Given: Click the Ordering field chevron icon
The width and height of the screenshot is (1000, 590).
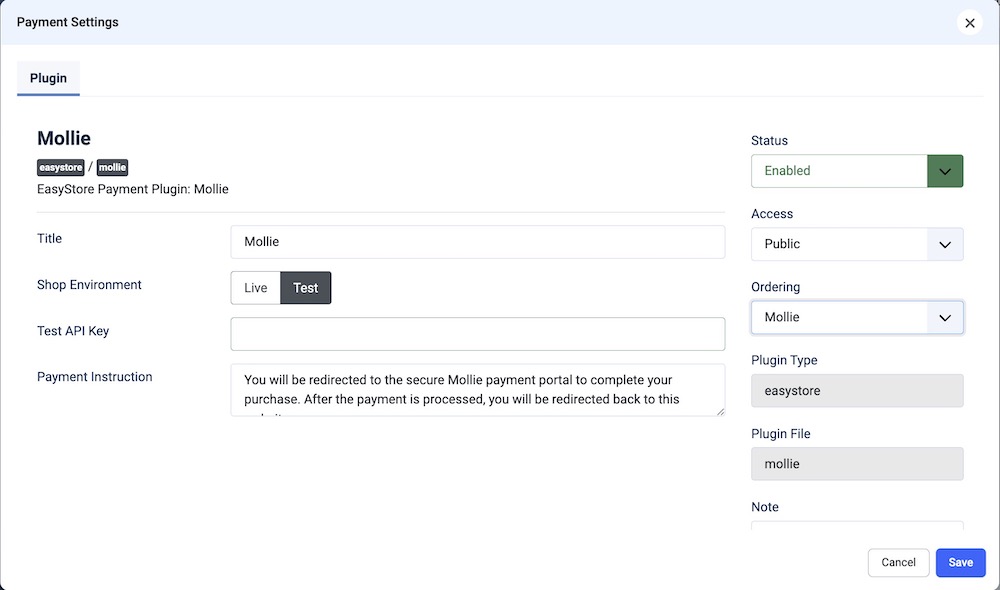Looking at the screenshot, I should (945, 318).
